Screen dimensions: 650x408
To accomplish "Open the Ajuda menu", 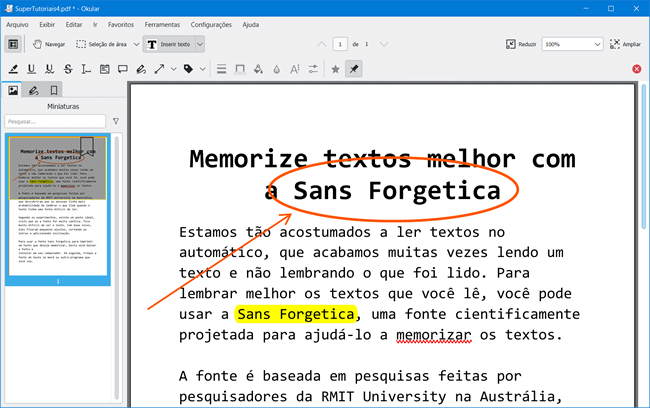I will pyautogui.click(x=251, y=25).
